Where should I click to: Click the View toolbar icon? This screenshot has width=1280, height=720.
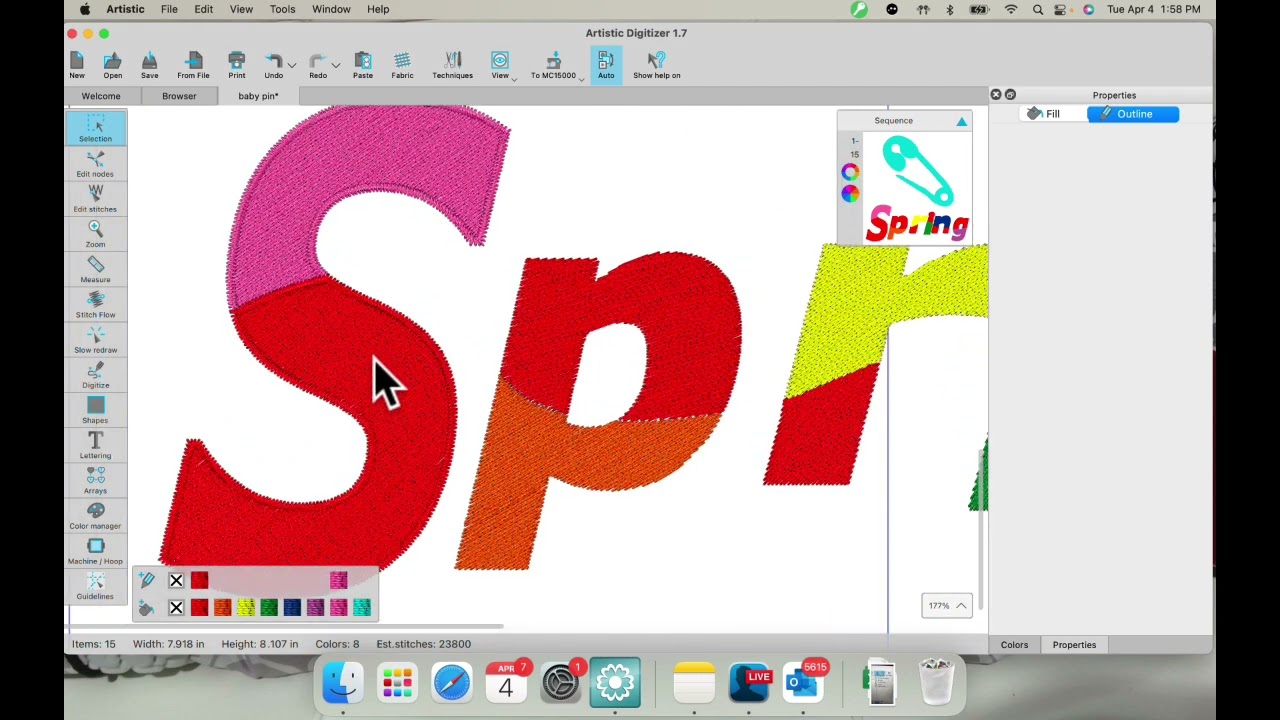tap(500, 66)
